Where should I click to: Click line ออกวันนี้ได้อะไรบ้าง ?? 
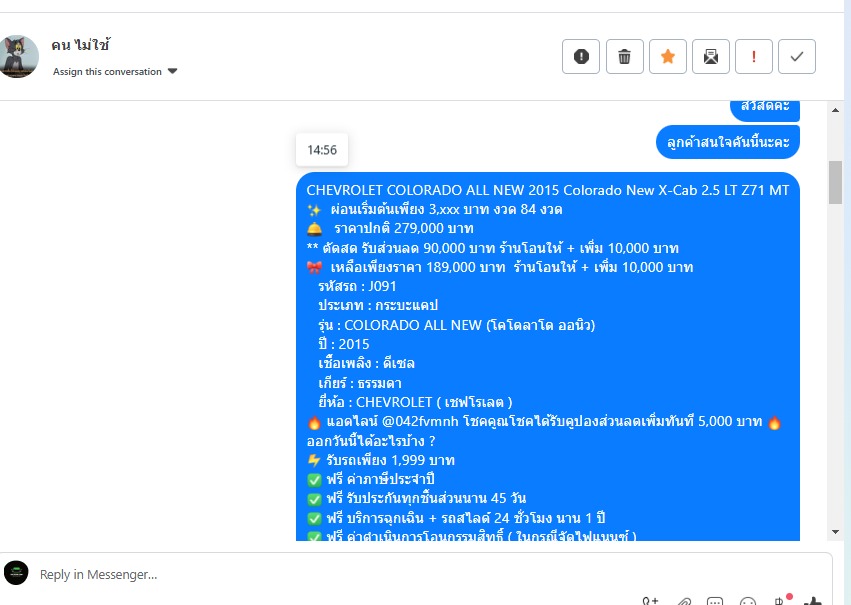click(371, 441)
